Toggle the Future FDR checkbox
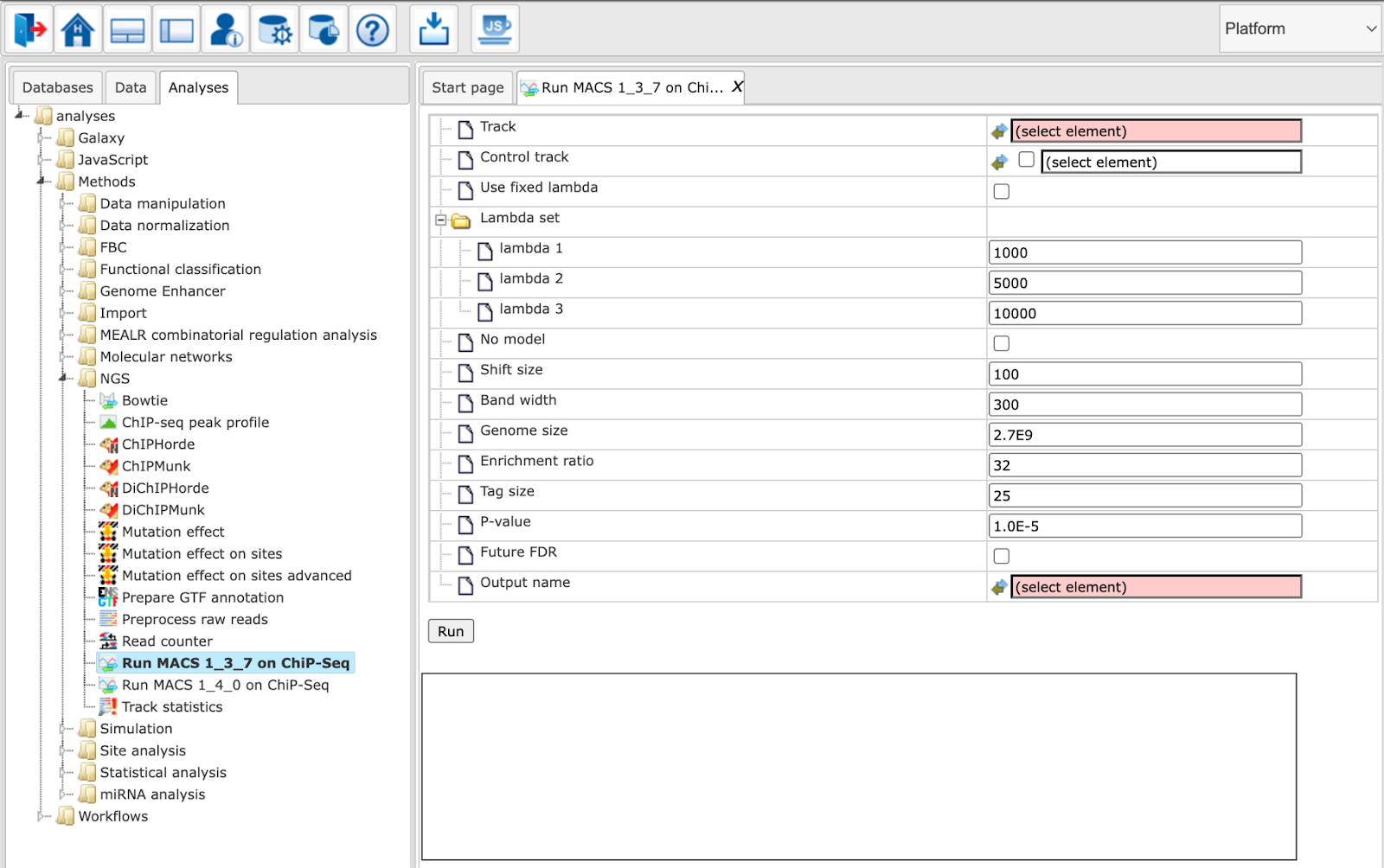The height and width of the screenshot is (868, 1384). [x=1002, y=556]
